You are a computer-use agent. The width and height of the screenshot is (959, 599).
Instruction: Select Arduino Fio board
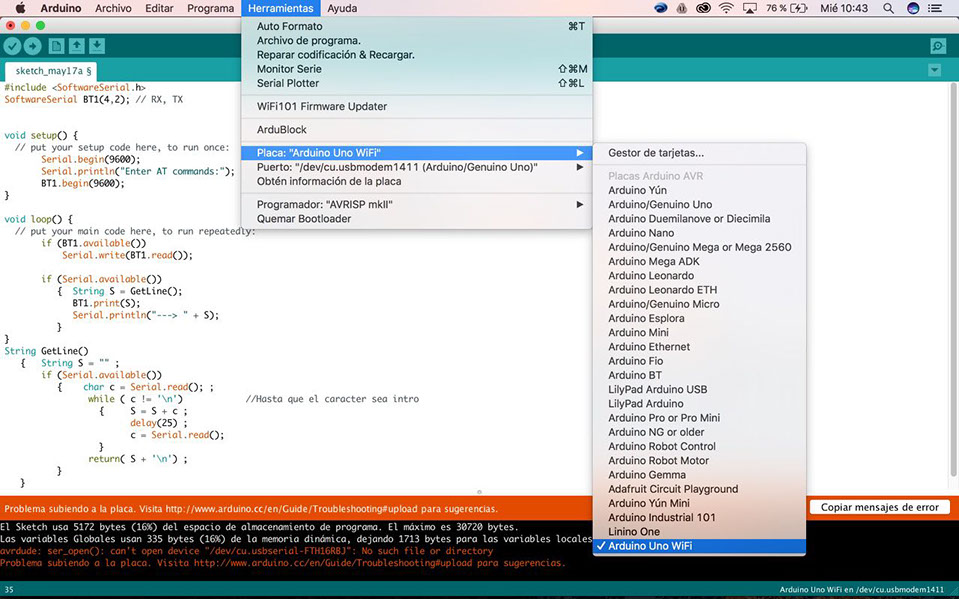[x=699, y=361]
